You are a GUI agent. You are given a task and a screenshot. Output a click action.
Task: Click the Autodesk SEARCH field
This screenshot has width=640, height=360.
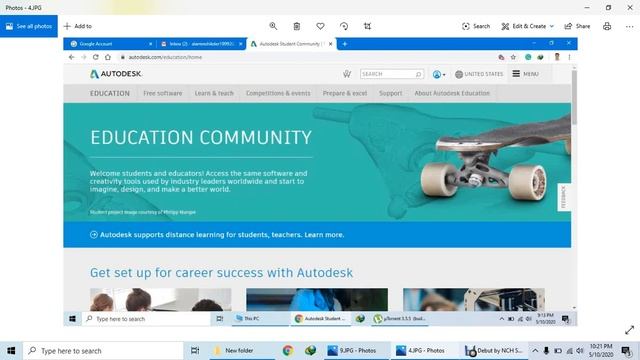pos(392,74)
